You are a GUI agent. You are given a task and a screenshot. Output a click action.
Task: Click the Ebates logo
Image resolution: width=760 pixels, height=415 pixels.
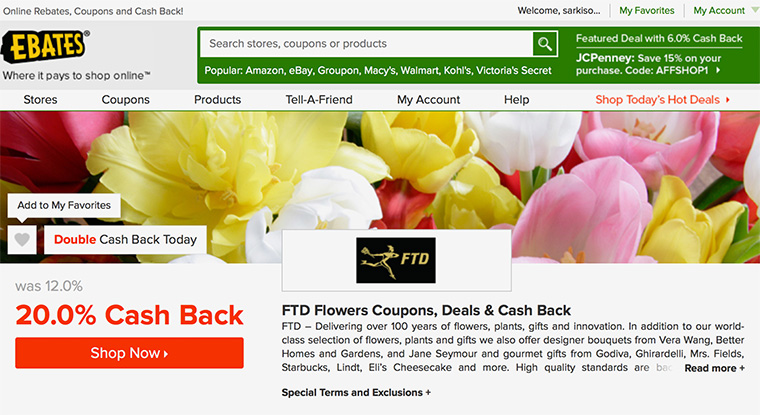(x=45, y=47)
